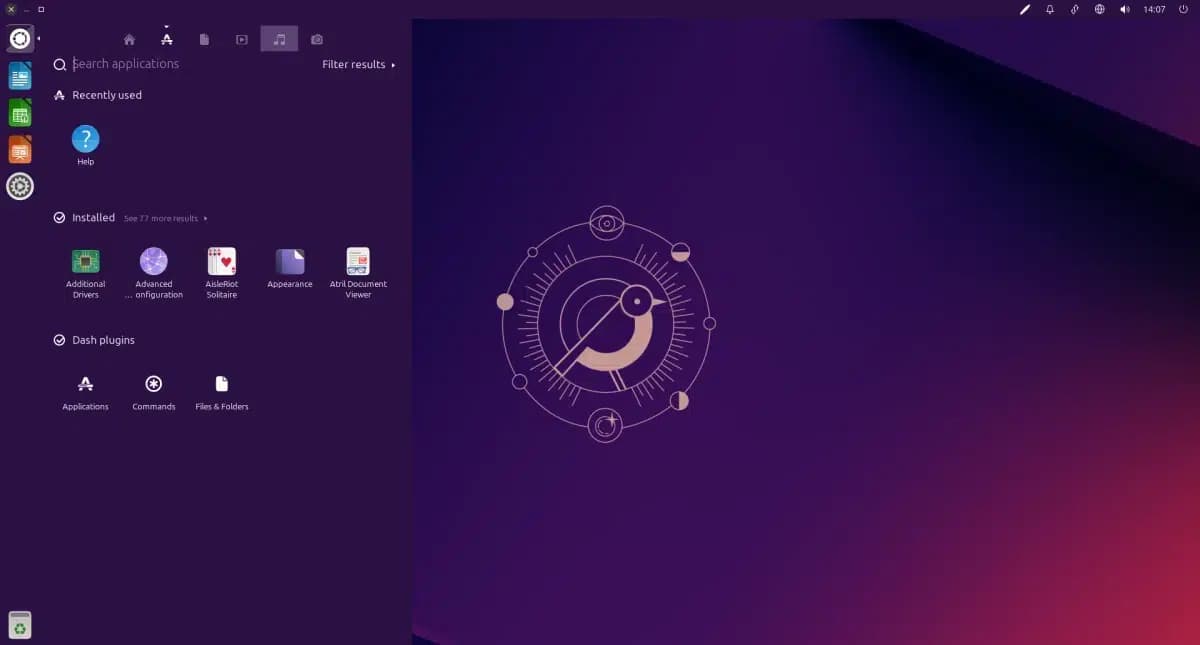Switch to the Photos lens
The image size is (1200, 645).
tap(317, 39)
